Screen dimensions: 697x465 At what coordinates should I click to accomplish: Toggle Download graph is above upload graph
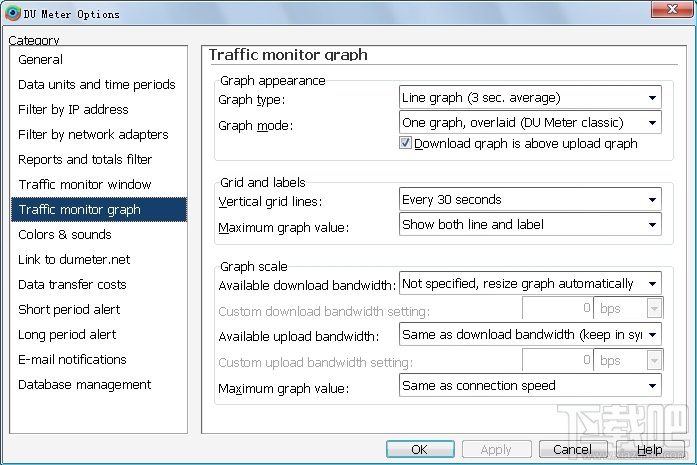pyautogui.click(x=406, y=143)
